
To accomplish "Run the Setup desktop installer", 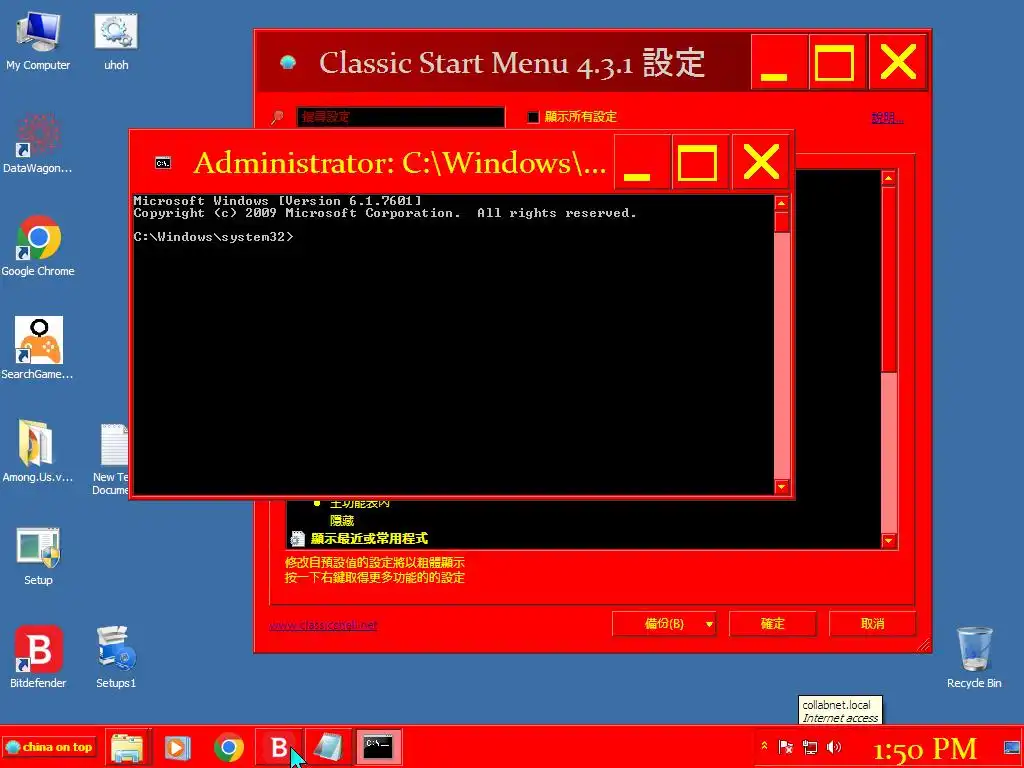I will click(x=38, y=555).
